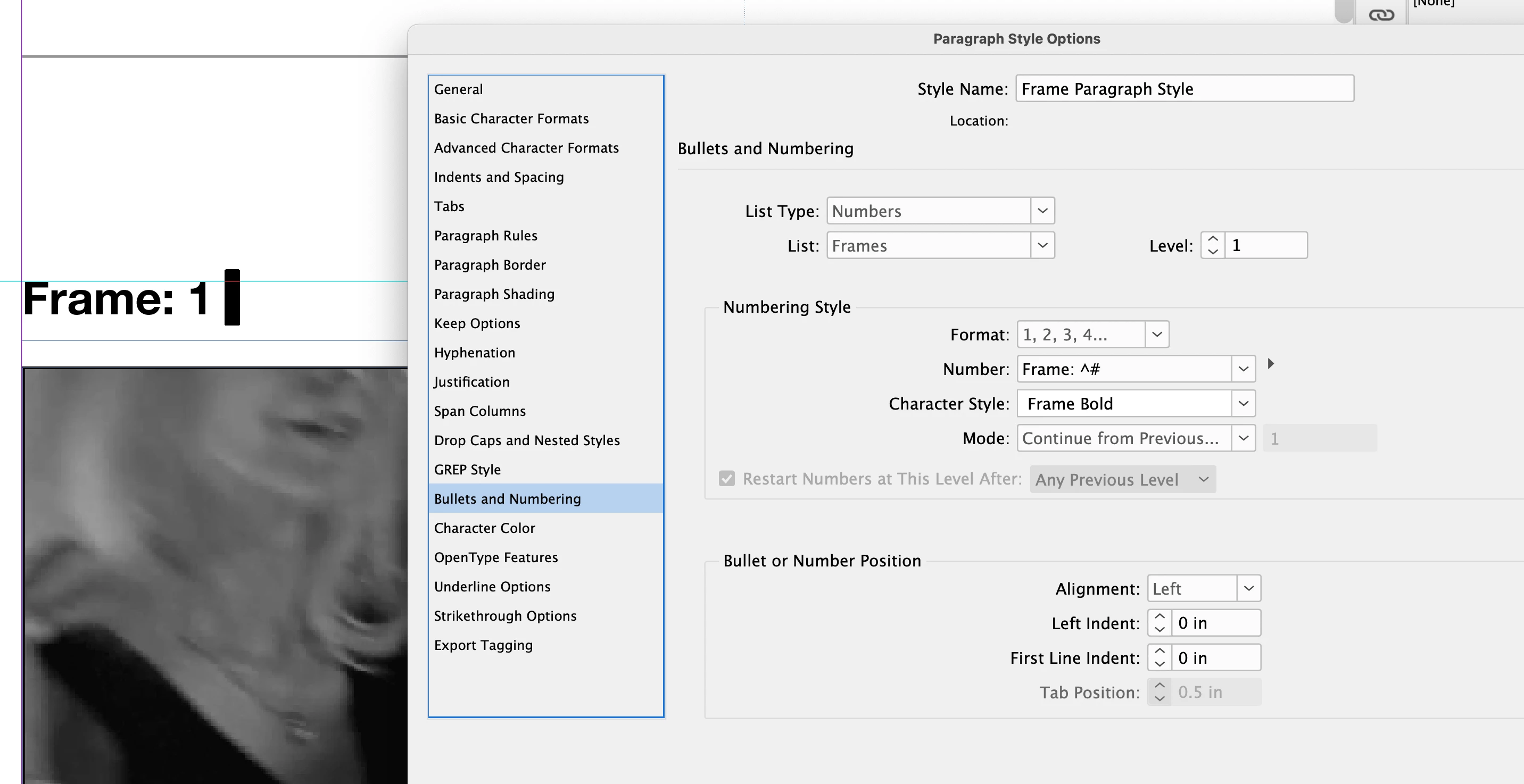Click the First Line Indent stepper
The width and height of the screenshot is (1524, 784).
(x=1159, y=657)
